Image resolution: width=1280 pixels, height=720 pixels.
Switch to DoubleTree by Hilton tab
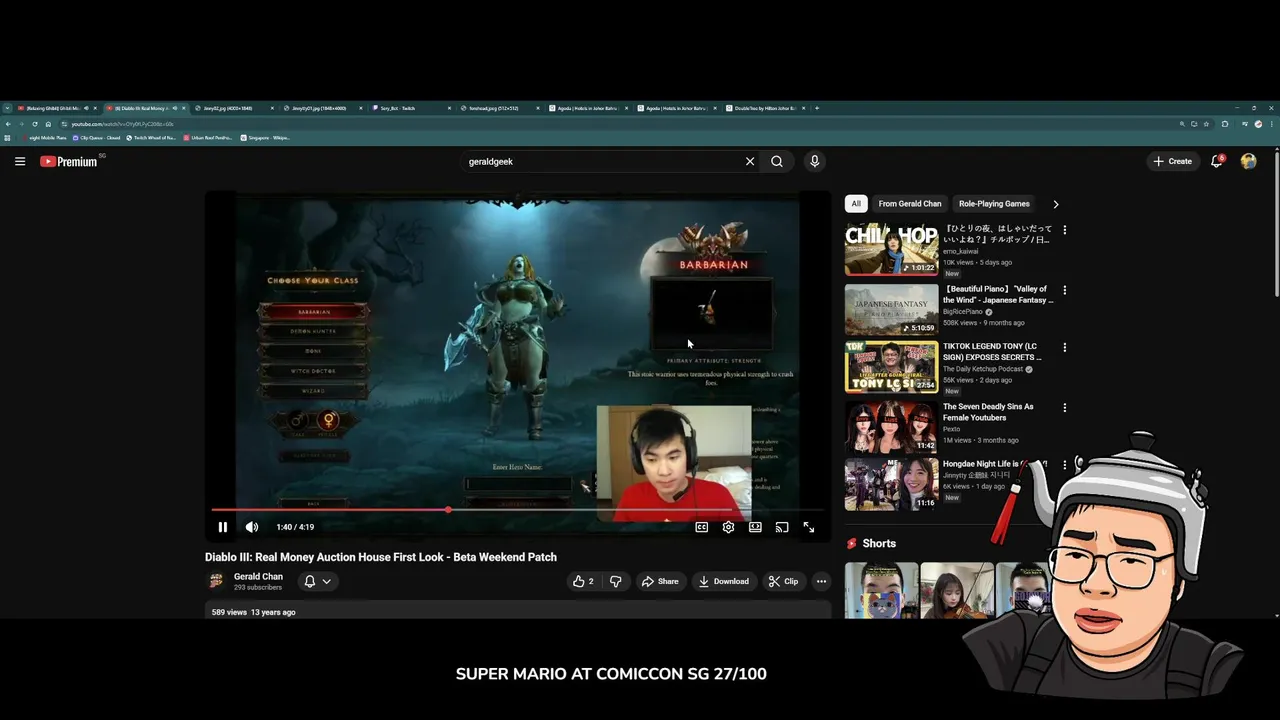pyautogui.click(x=765, y=108)
